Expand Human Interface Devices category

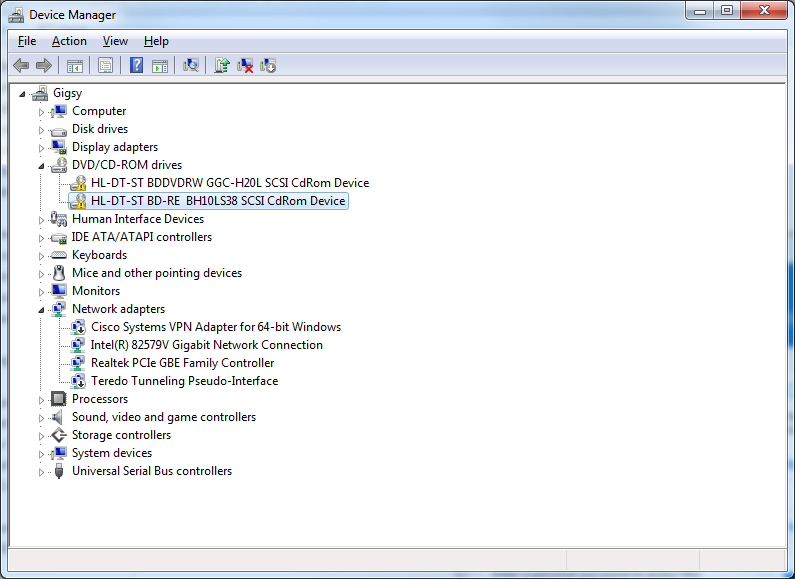42,220
